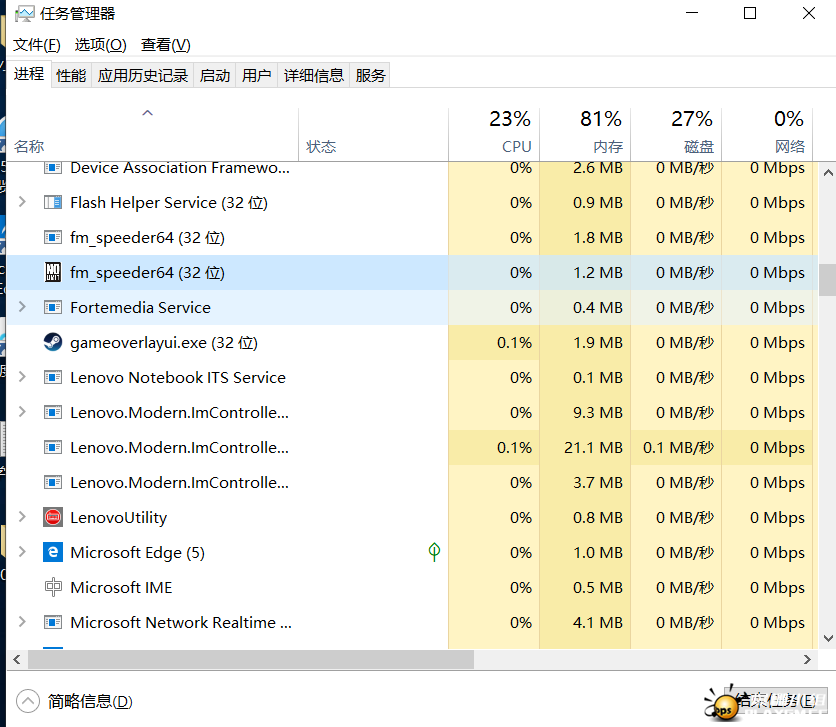
Task: Open the 查看(V) menu
Action: tap(166, 45)
